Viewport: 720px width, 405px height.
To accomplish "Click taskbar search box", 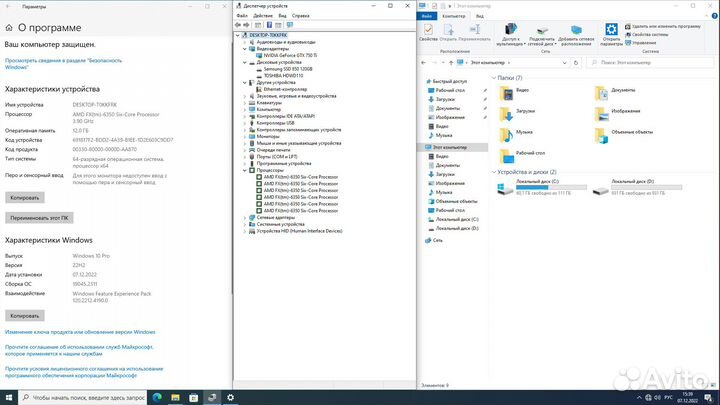I will [x=83, y=398].
